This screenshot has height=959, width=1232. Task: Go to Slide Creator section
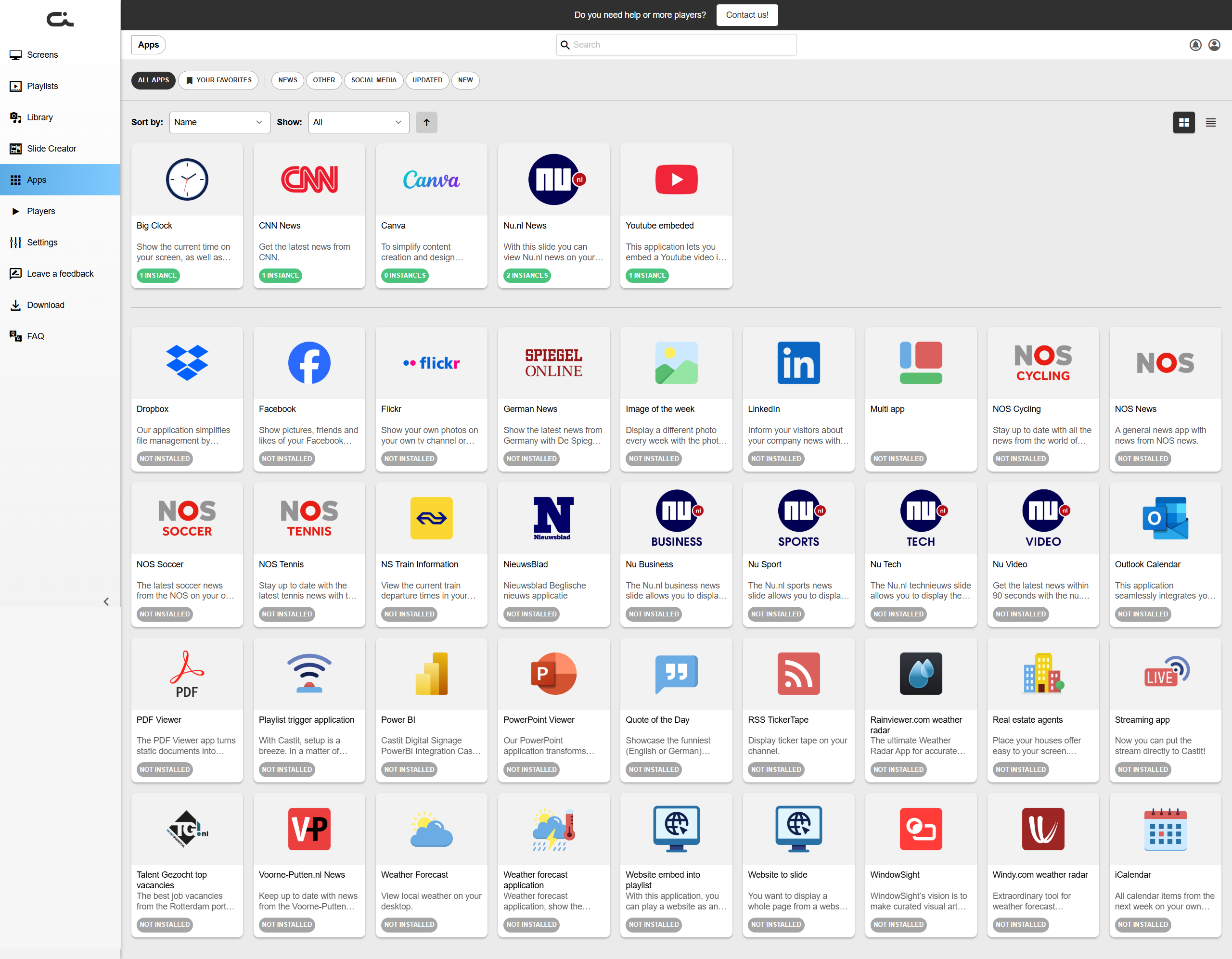click(x=51, y=148)
